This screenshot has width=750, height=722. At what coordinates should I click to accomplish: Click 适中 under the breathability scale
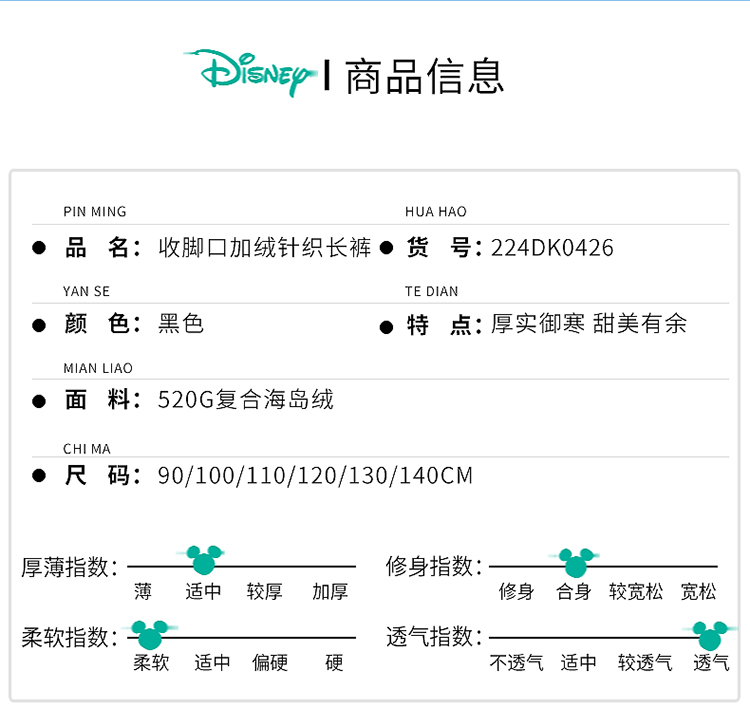579,663
